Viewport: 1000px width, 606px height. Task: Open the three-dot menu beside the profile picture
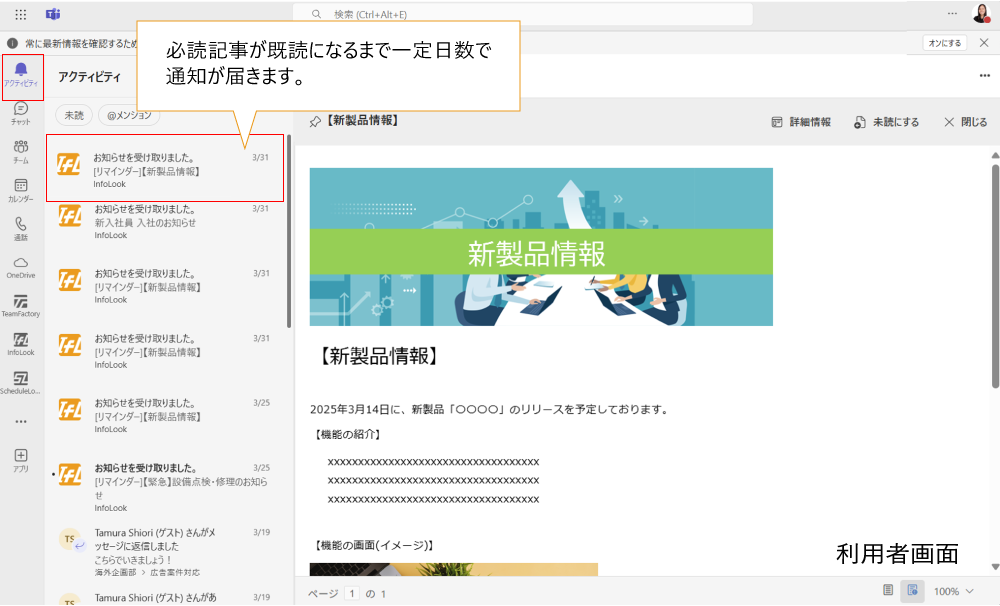coord(952,13)
